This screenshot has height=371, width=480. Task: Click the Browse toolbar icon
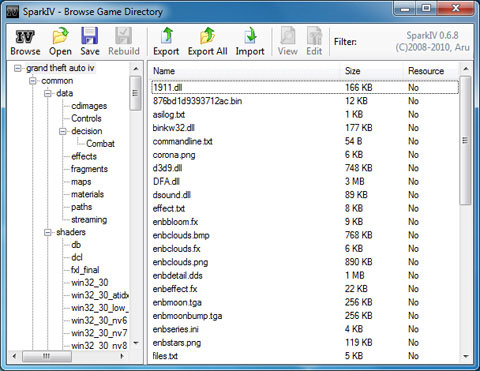coord(25,37)
